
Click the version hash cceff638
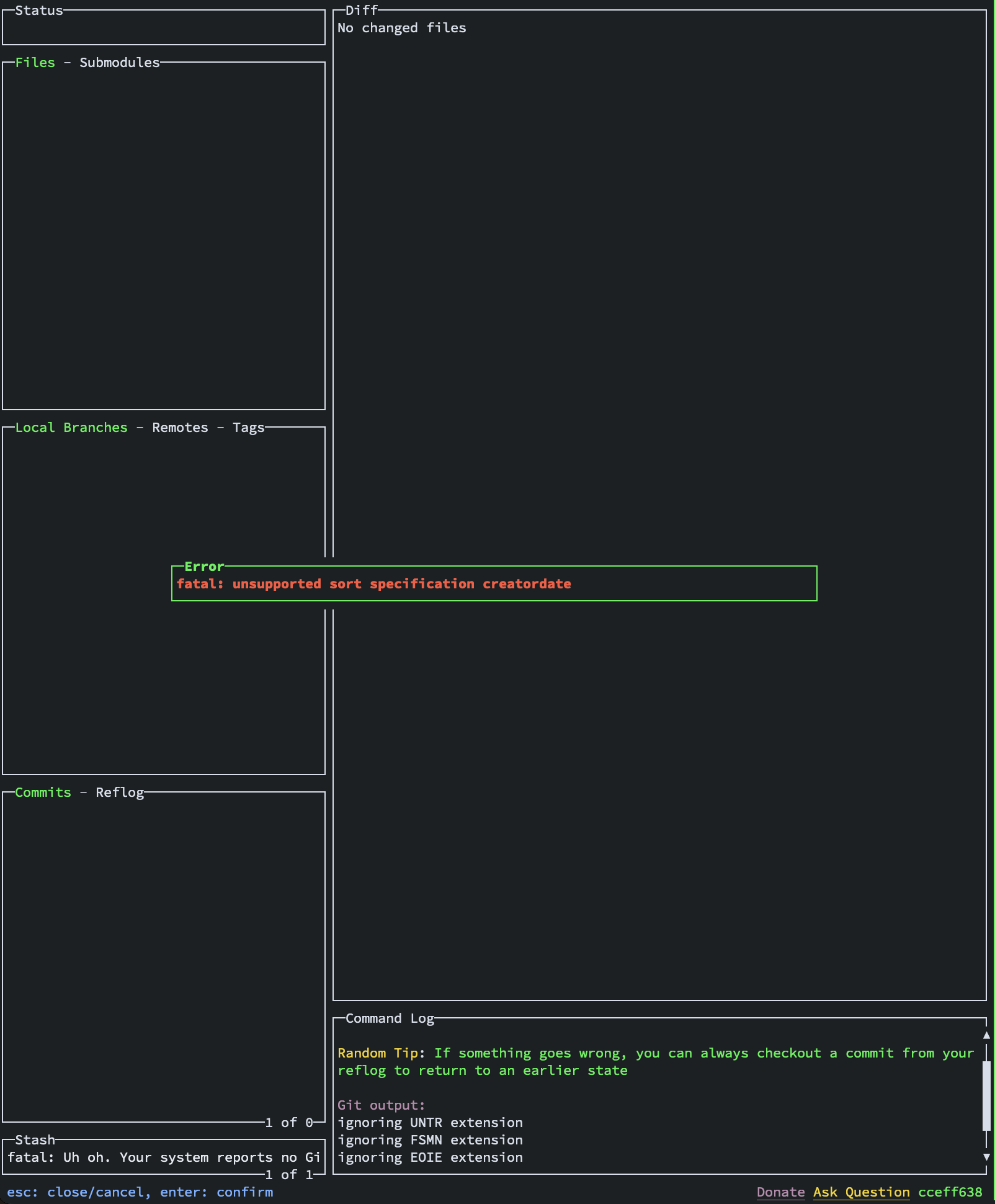point(950,1192)
